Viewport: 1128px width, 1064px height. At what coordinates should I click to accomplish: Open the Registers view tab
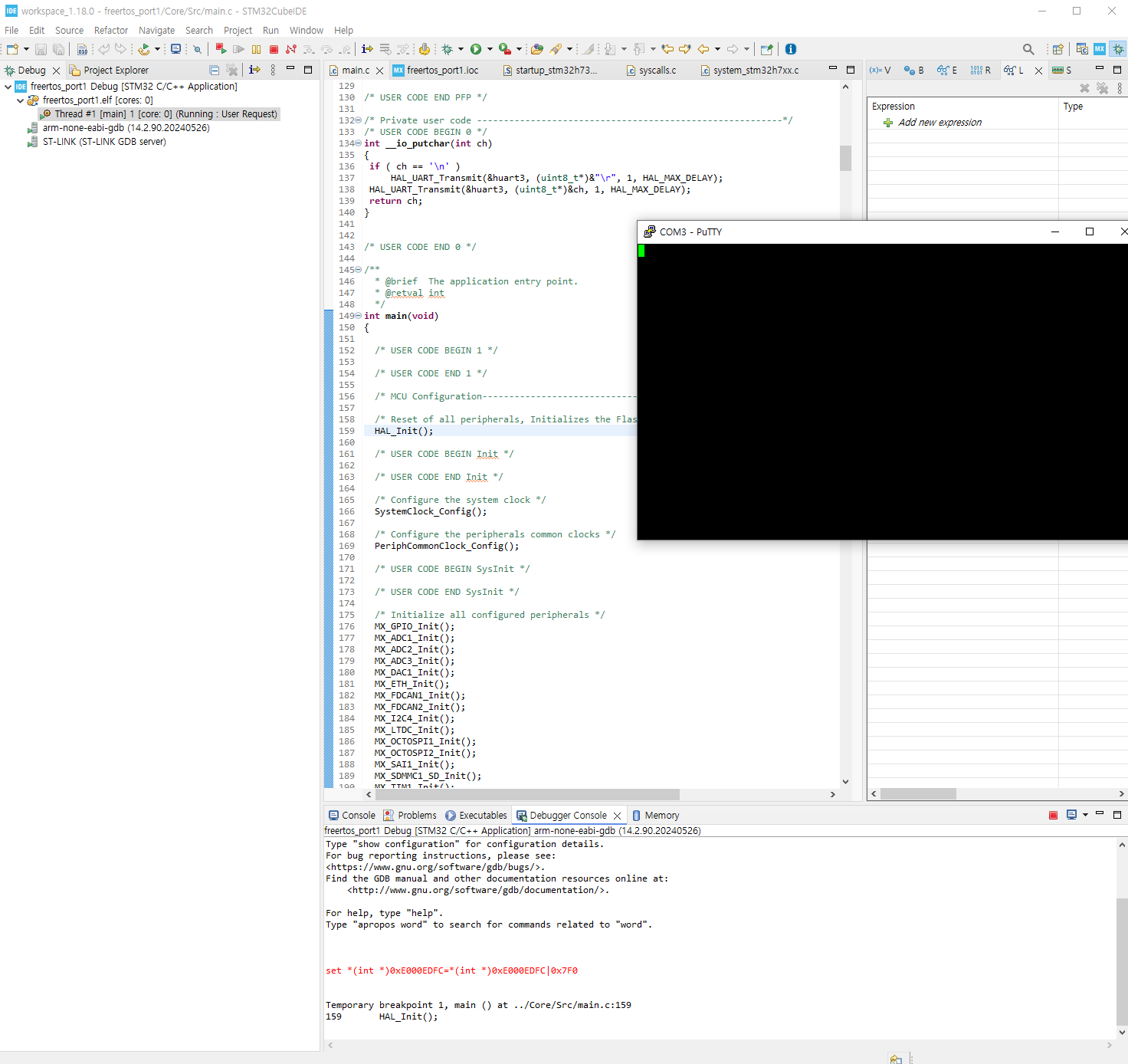point(980,71)
